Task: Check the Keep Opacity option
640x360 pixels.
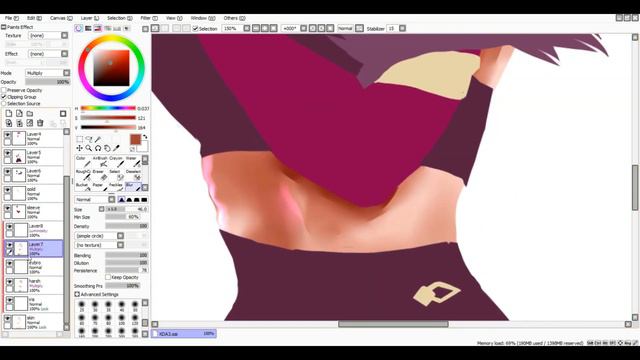Action: pyautogui.click(x=108, y=277)
